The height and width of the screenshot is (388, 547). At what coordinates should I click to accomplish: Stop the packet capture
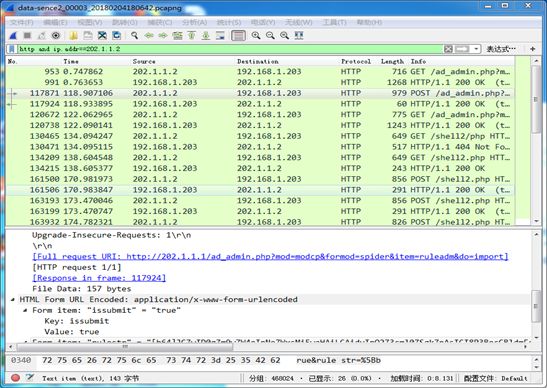[x=27, y=36]
